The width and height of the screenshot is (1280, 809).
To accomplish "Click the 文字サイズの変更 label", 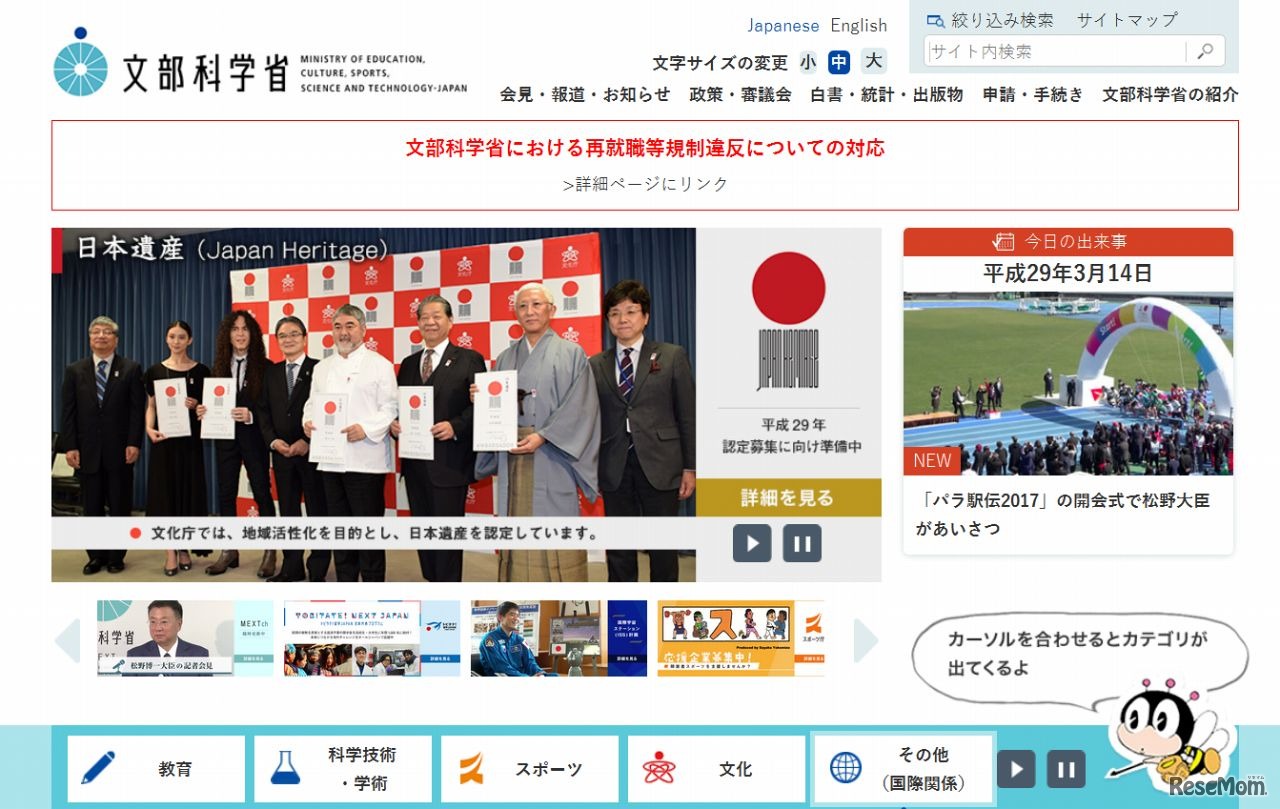I will 720,63.
